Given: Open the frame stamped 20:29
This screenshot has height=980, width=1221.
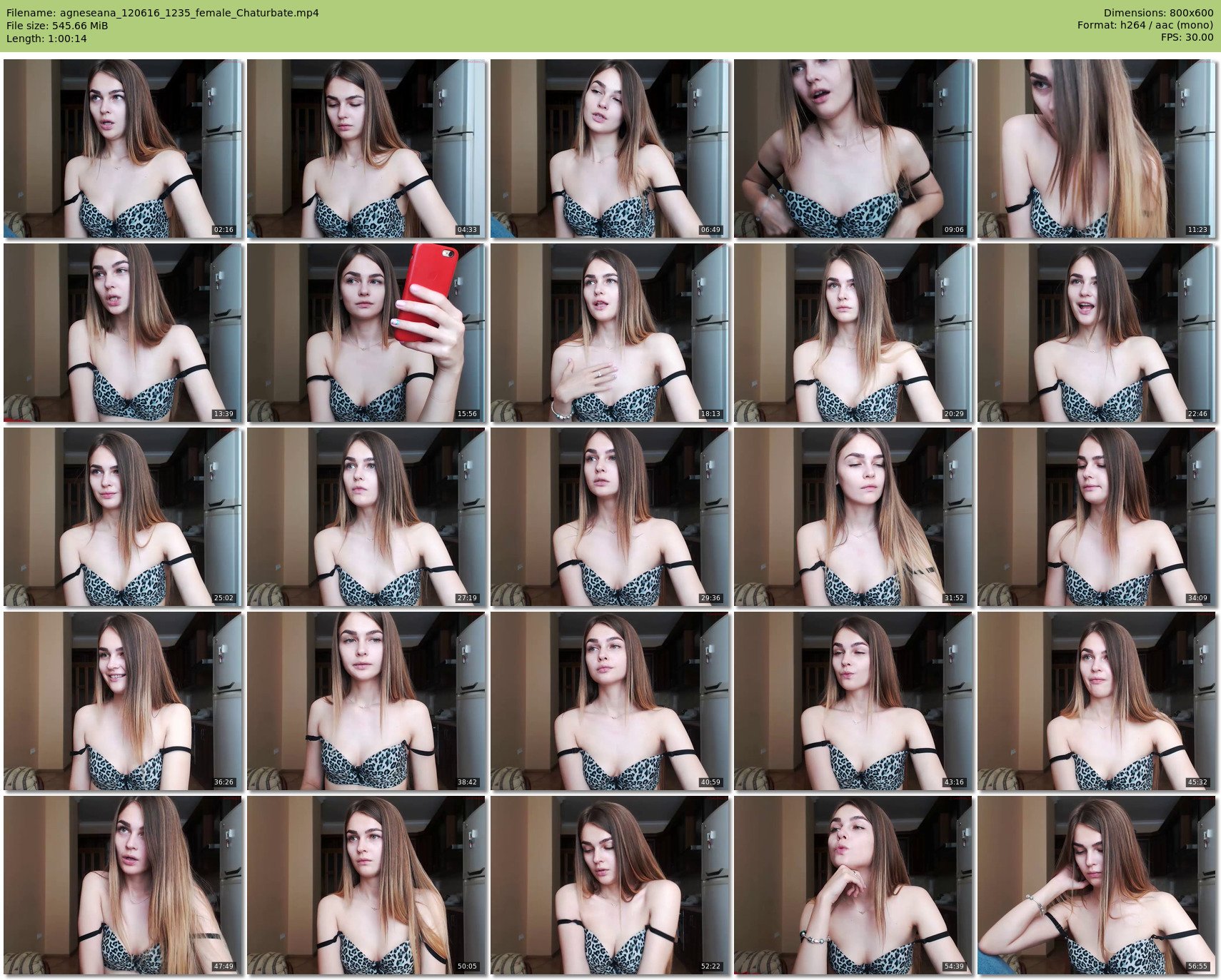Looking at the screenshot, I should [x=853, y=333].
